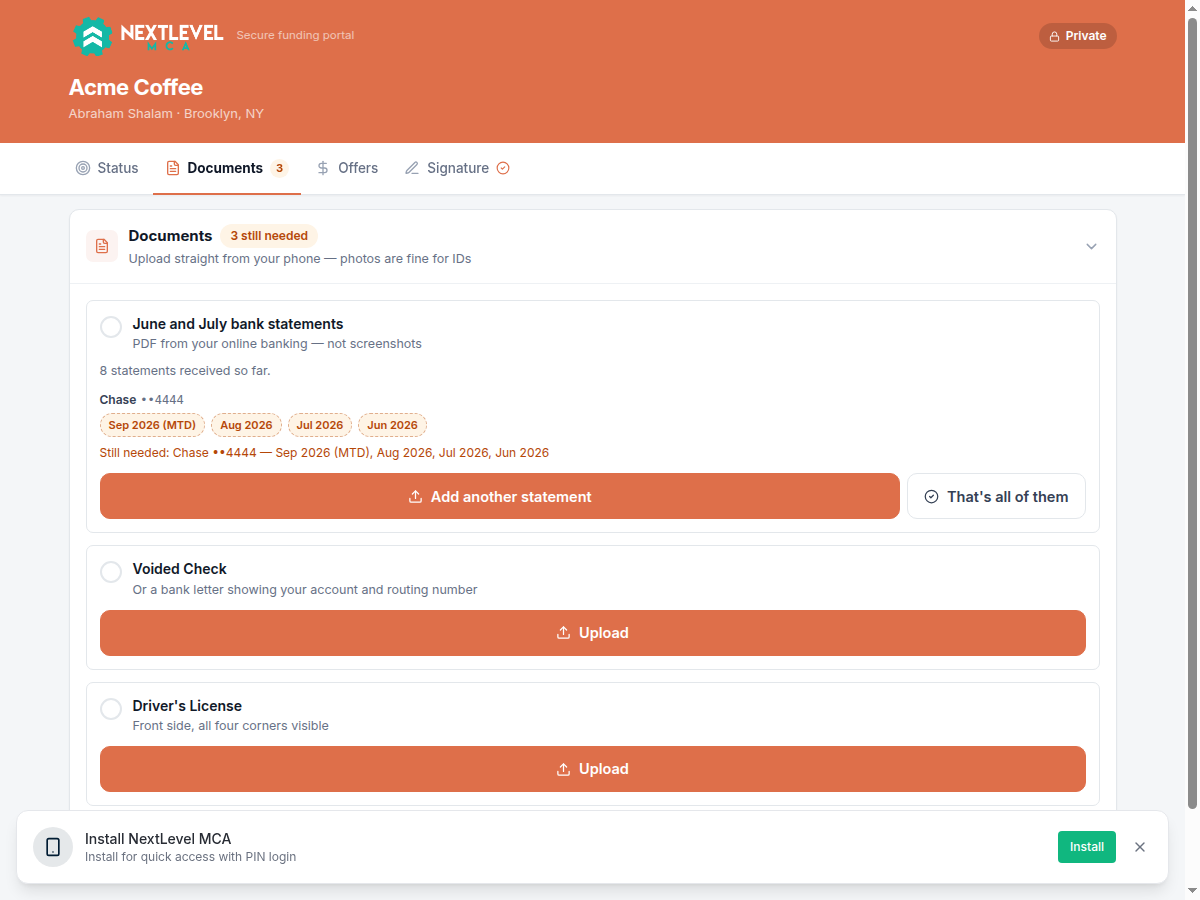Upload a Voided Check
Image resolution: width=1200 pixels, height=900 pixels.
(x=593, y=633)
